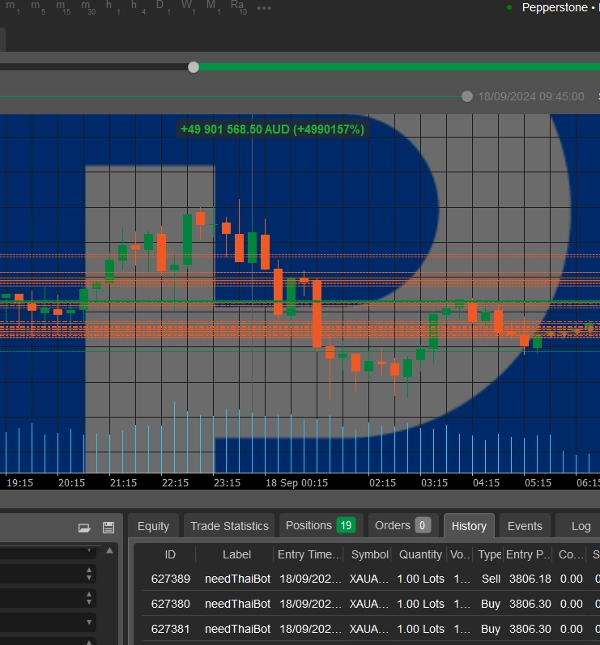600x645 pixels.
Task: Choose the Ra10 range timeframe
Action: click(238, 8)
